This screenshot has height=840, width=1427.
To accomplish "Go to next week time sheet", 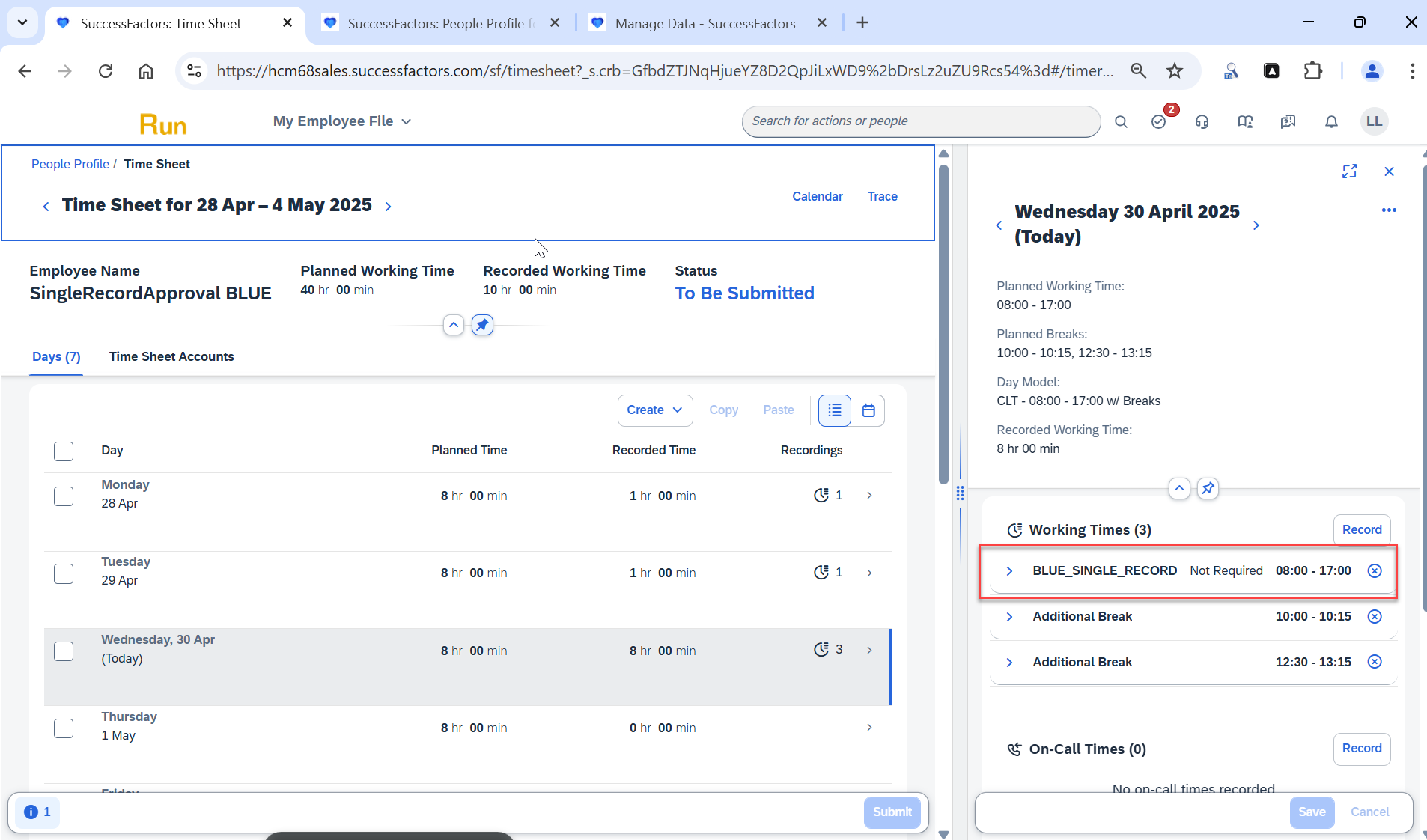I will tap(388, 207).
